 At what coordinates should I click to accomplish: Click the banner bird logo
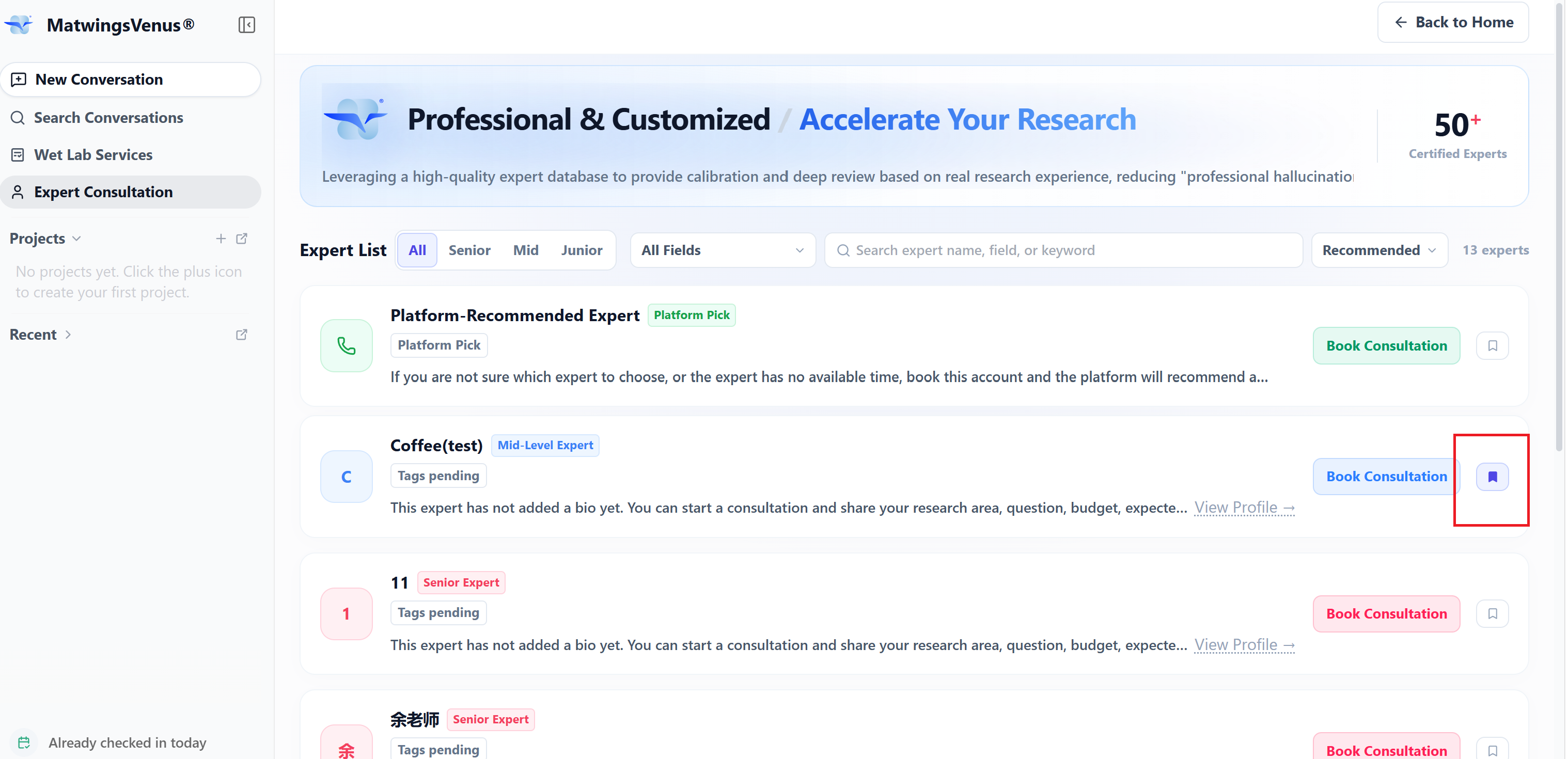pos(356,119)
